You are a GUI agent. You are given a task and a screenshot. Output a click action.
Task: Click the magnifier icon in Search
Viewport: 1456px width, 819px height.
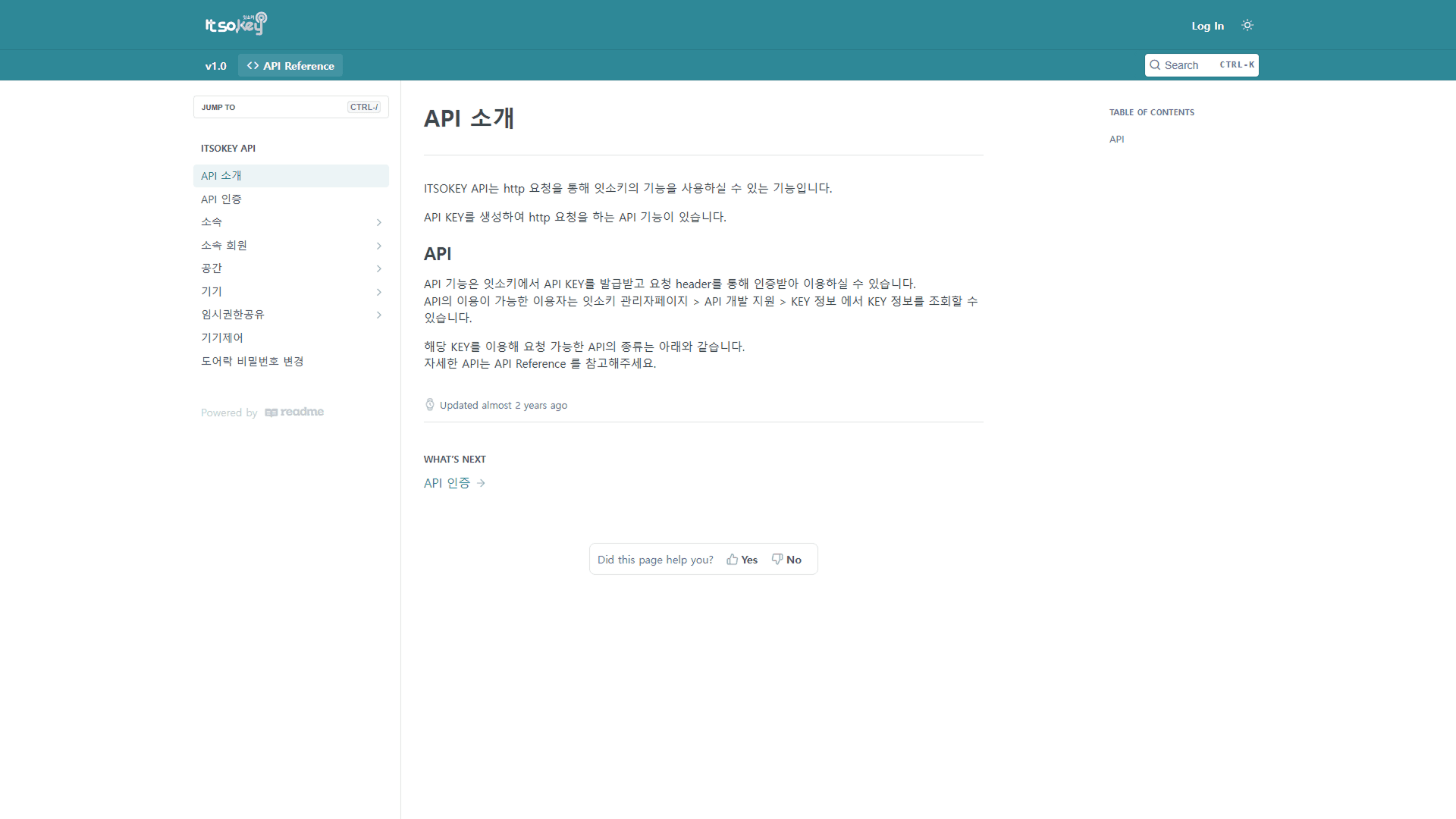pyautogui.click(x=1155, y=65)
